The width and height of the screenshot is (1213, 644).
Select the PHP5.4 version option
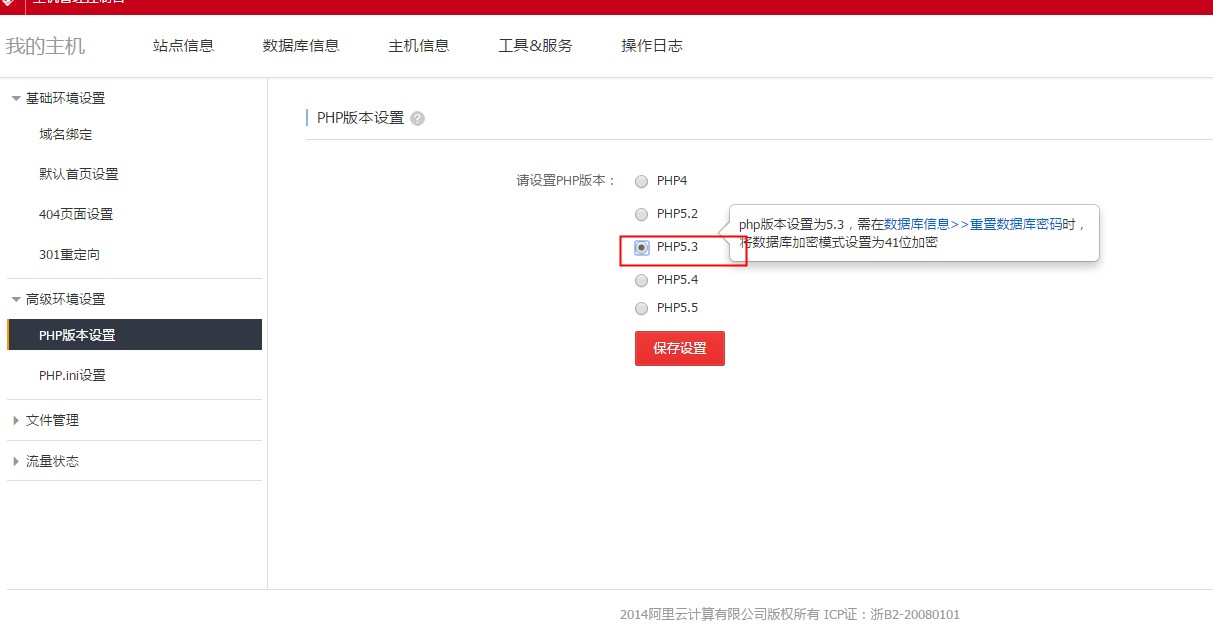coord(642,280)
